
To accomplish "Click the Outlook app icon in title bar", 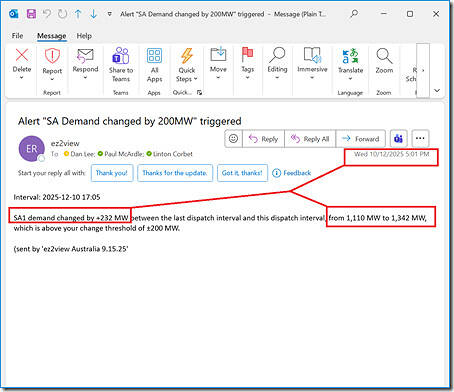I will click(14, 14).
